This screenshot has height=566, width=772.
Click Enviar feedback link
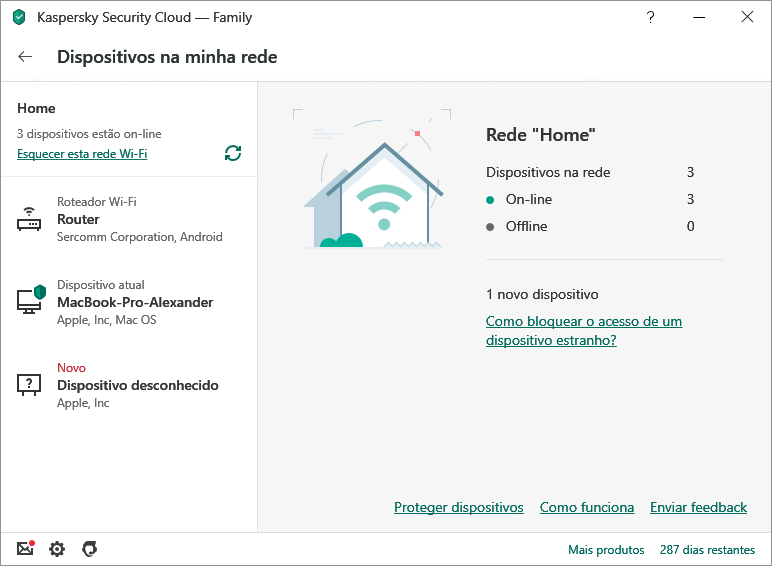pos(698,507)
